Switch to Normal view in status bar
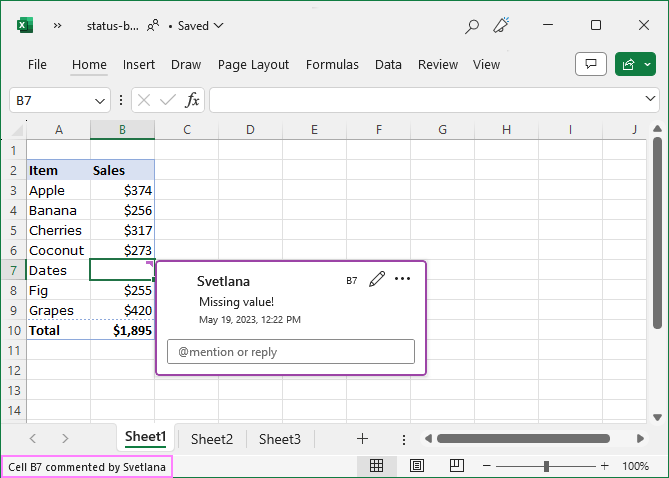 [x=377, y=466]
